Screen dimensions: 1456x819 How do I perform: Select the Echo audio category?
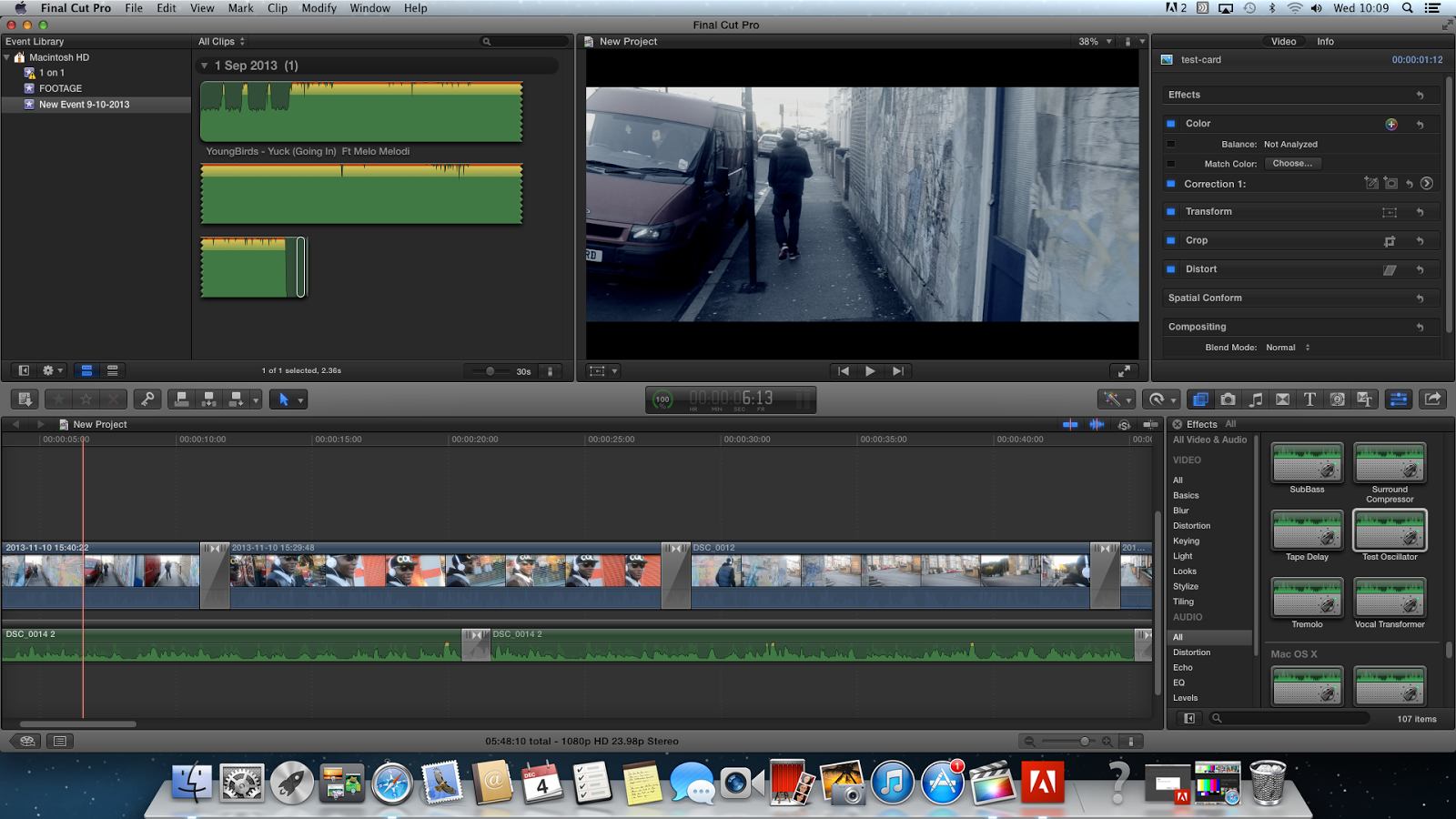1182,668
